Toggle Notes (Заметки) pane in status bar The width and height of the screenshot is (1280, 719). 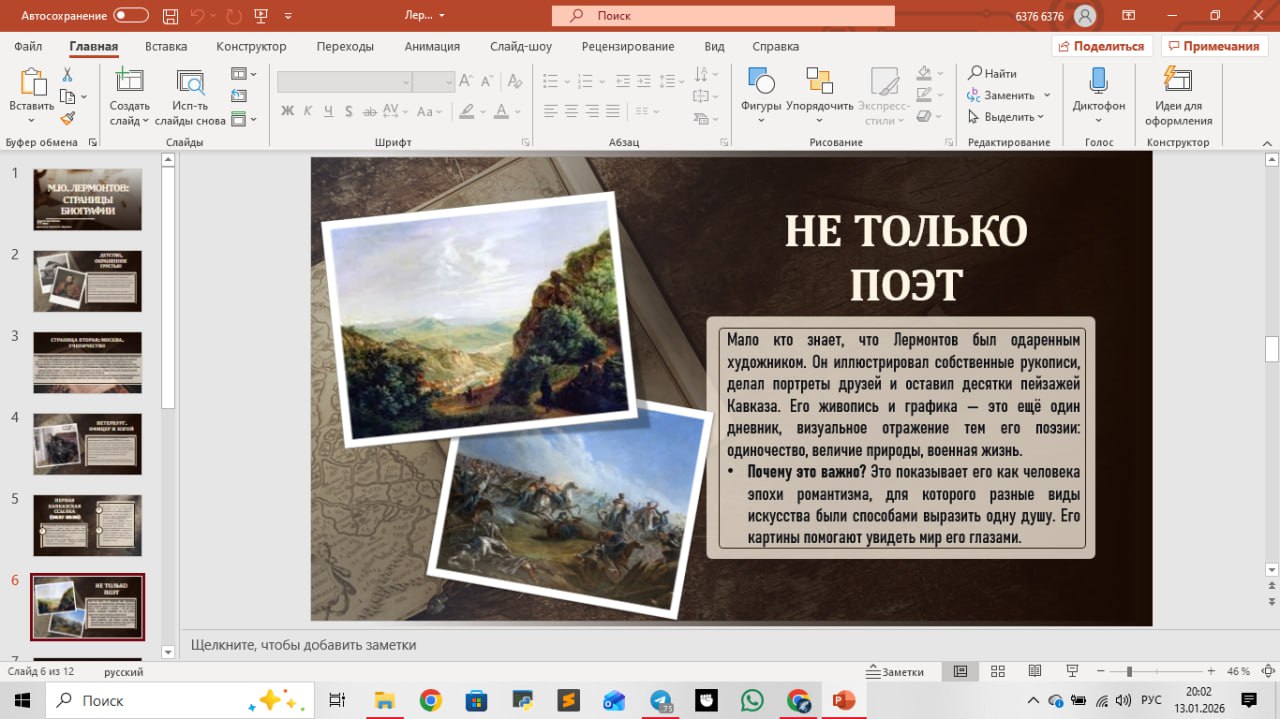[x=895, y=672]
